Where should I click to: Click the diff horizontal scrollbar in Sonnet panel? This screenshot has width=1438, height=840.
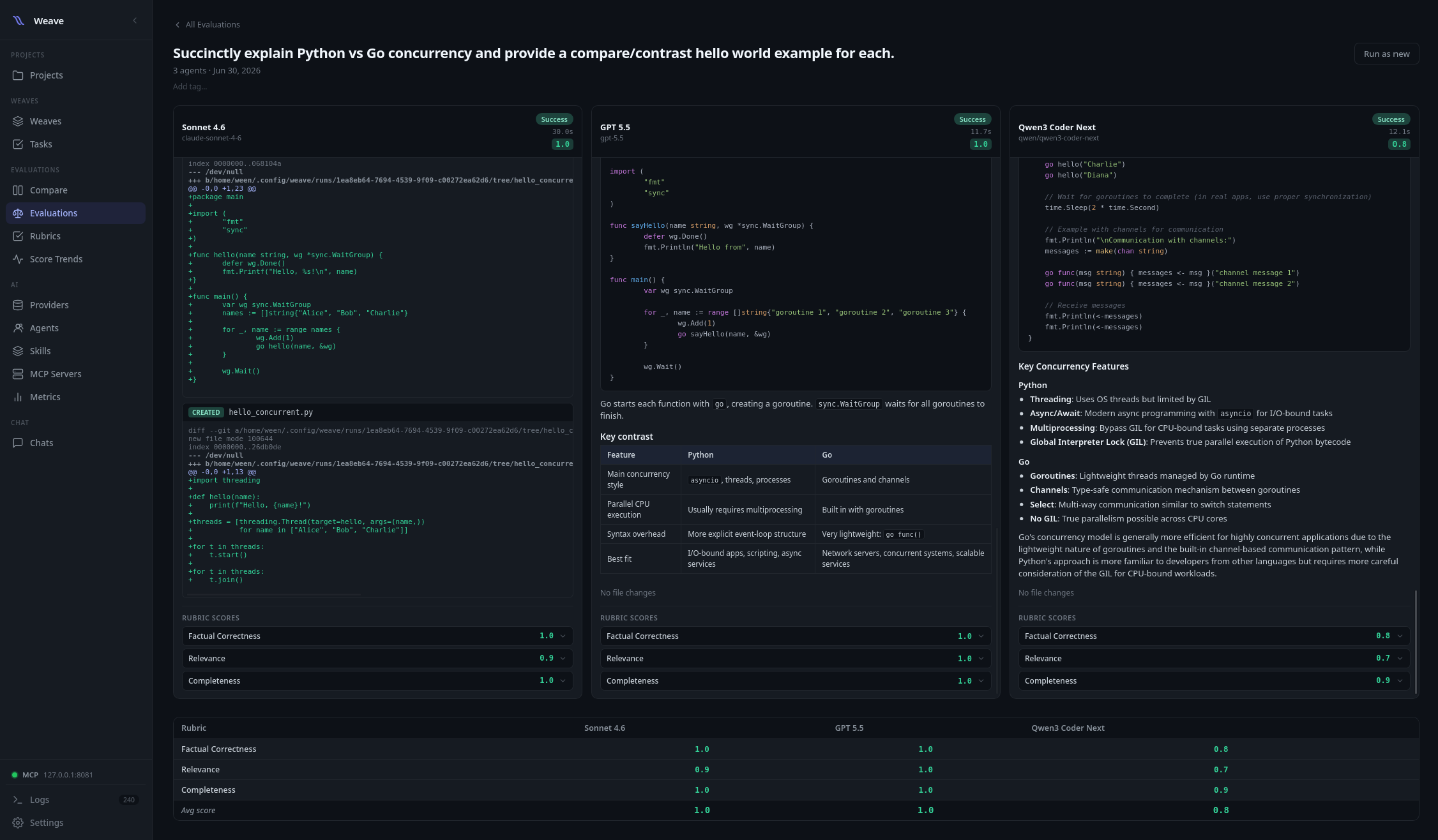tap(274, 594)
